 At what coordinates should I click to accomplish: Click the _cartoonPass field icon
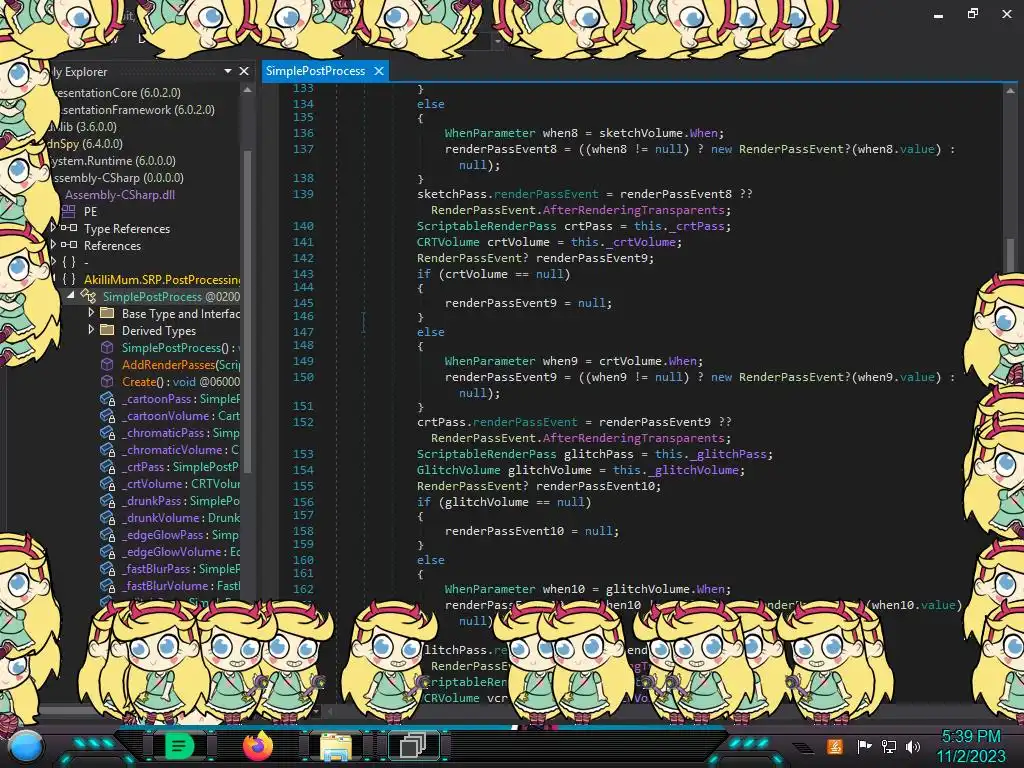[x=107, y=398]
